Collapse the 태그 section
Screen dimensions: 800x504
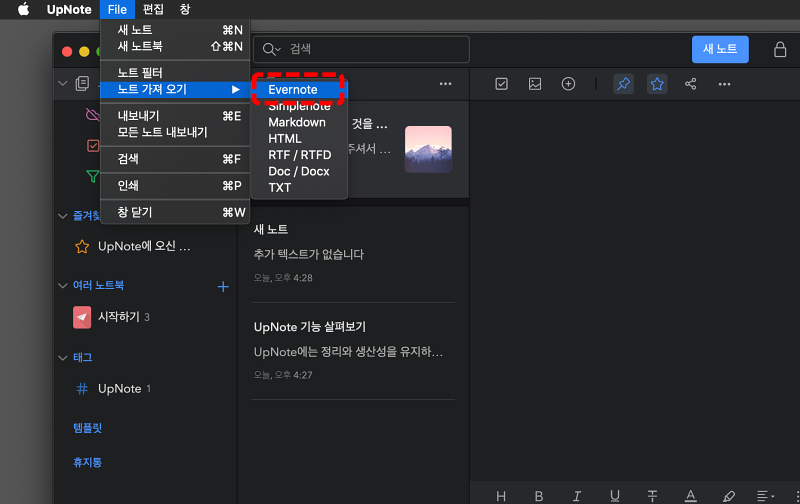pos(63,358)
